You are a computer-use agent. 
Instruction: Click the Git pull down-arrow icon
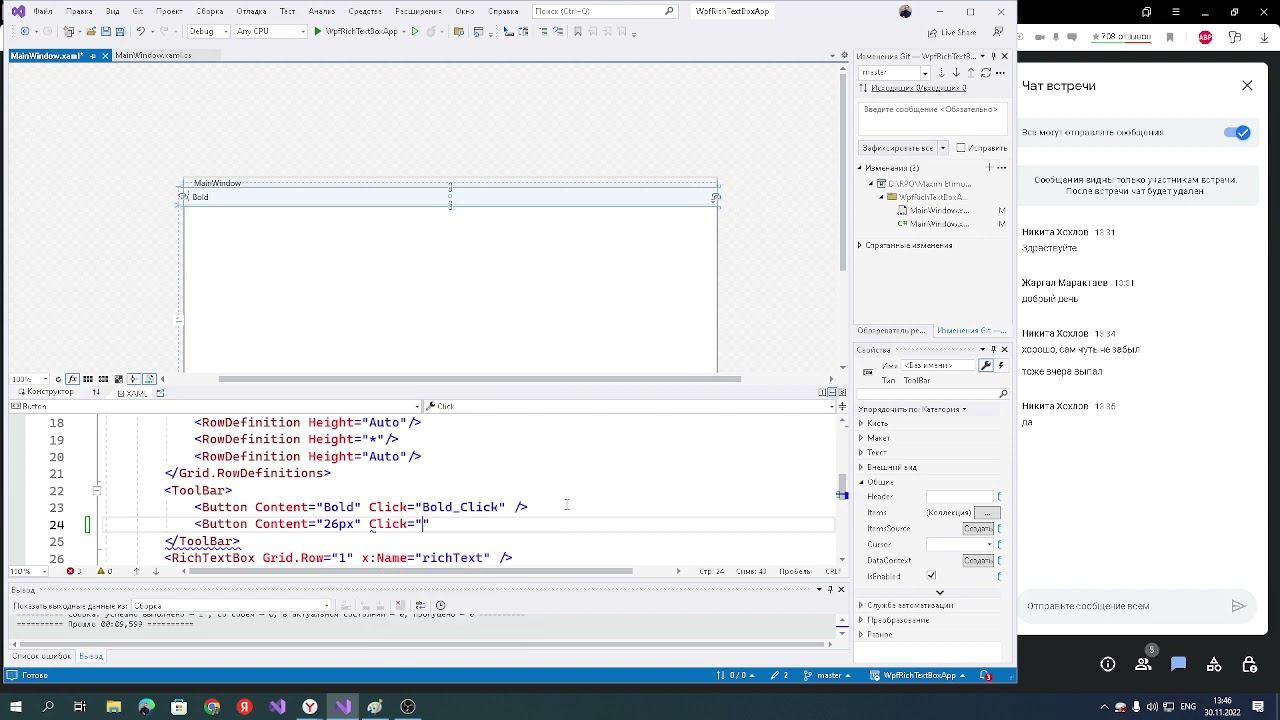pyautogui.click(x=956, y=73)
